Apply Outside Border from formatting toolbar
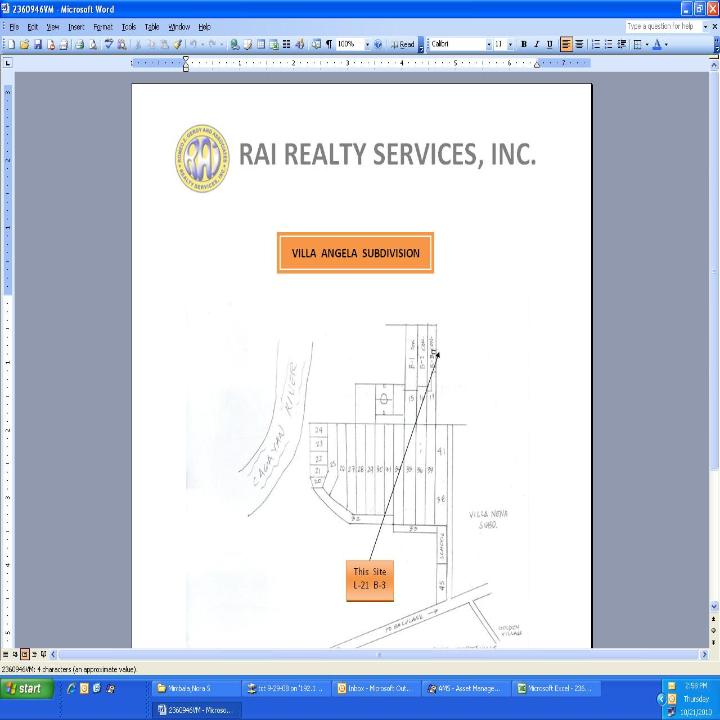The width and height of the screenshot is (720, 720). pyautogui.click(x=638, y=45)
